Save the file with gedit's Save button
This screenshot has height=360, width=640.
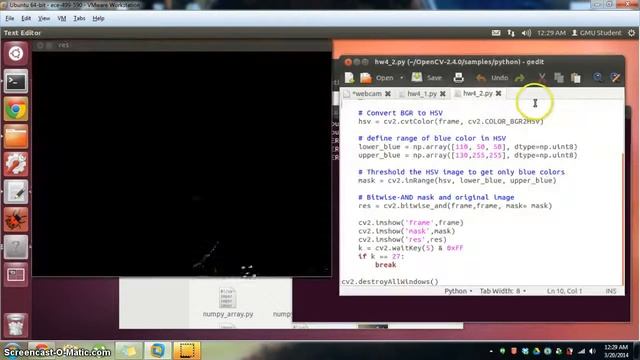[427, 78]
